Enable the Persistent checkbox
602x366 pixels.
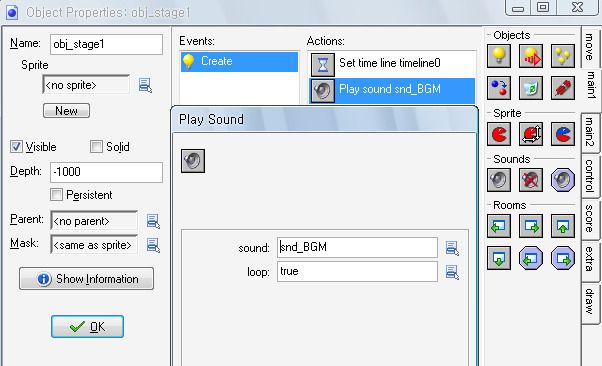click(56, 194)
